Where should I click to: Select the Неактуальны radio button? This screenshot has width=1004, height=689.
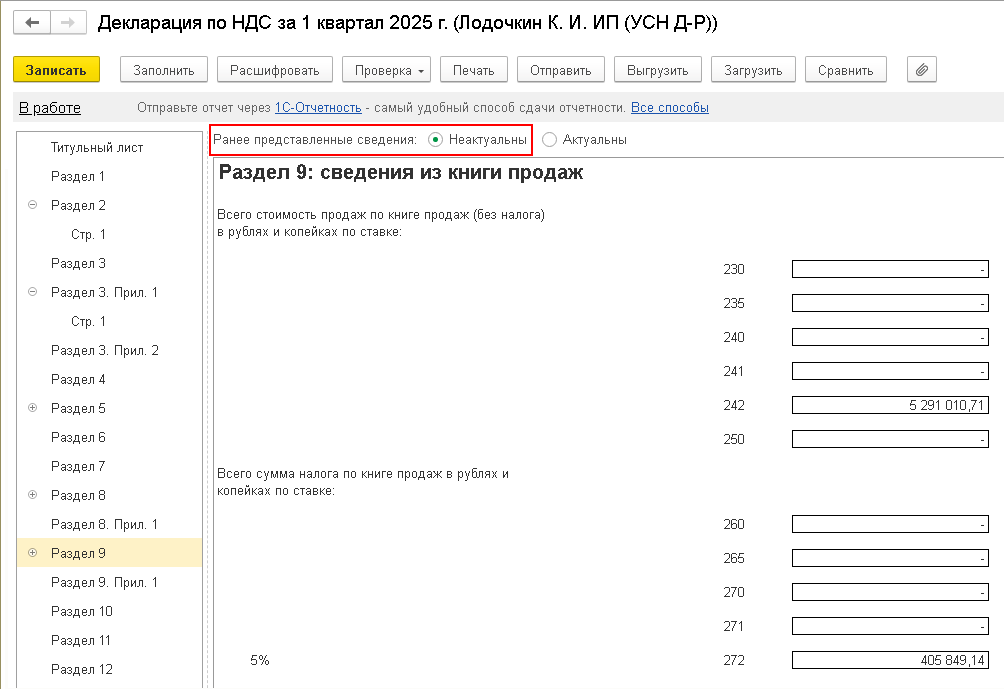(435, 140)
